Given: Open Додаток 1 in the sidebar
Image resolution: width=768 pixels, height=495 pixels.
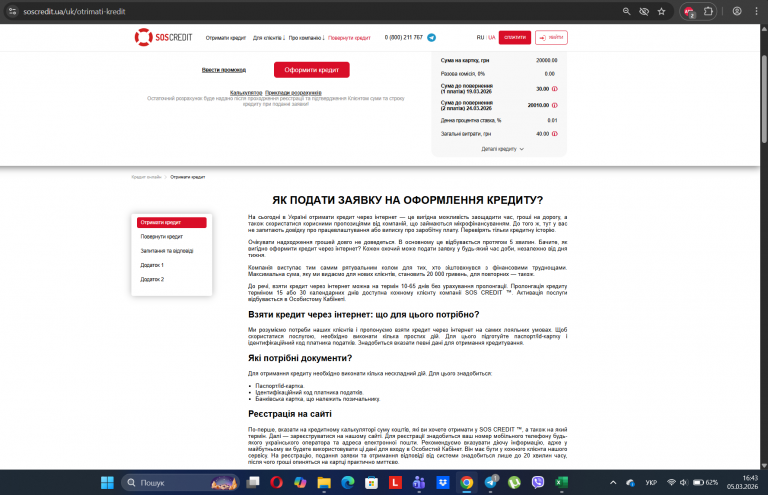Looking at the screenshot, I should click(152, 265).
